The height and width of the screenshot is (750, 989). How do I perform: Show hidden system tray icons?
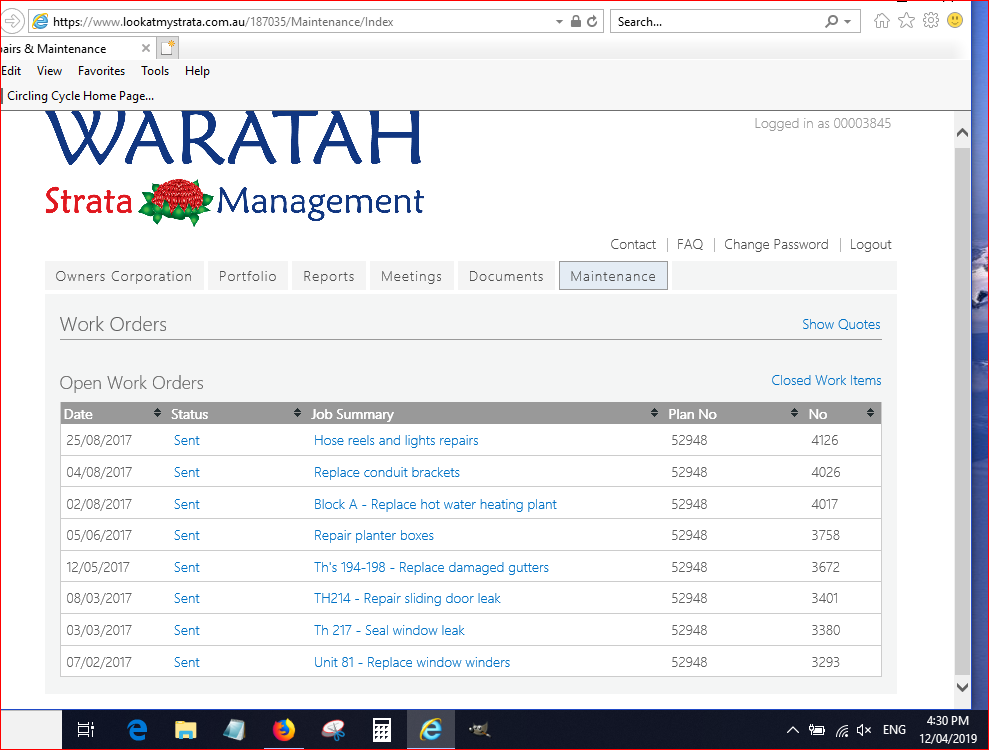(793, 730)
